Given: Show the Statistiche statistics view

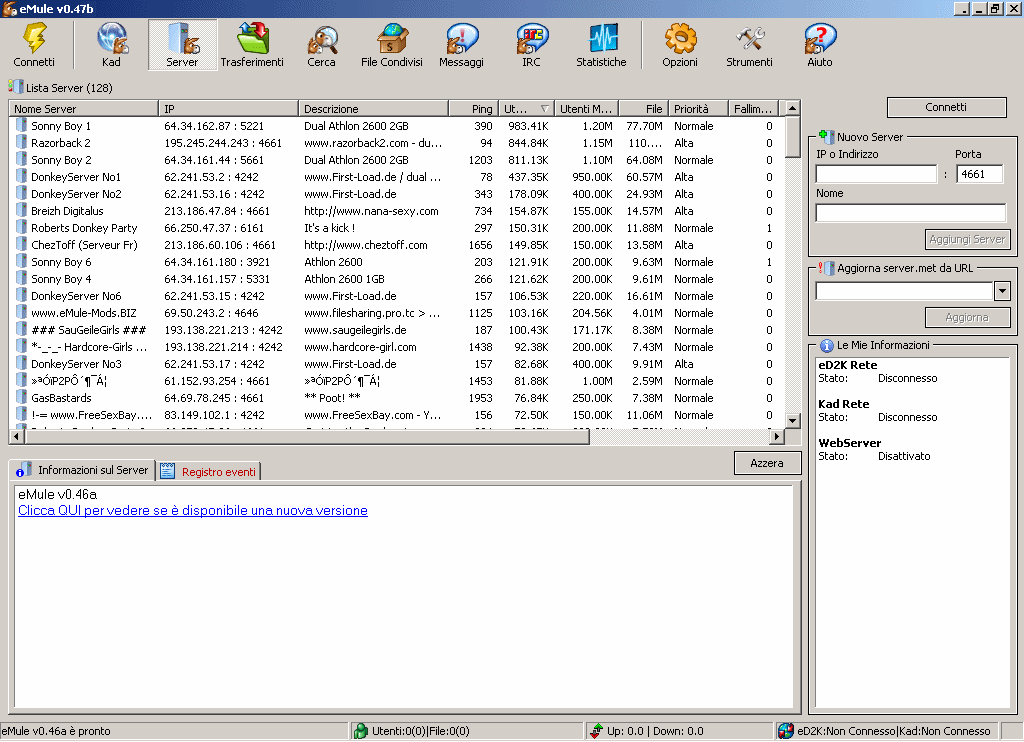Looking at the screenshot, I should pos(601,45).
